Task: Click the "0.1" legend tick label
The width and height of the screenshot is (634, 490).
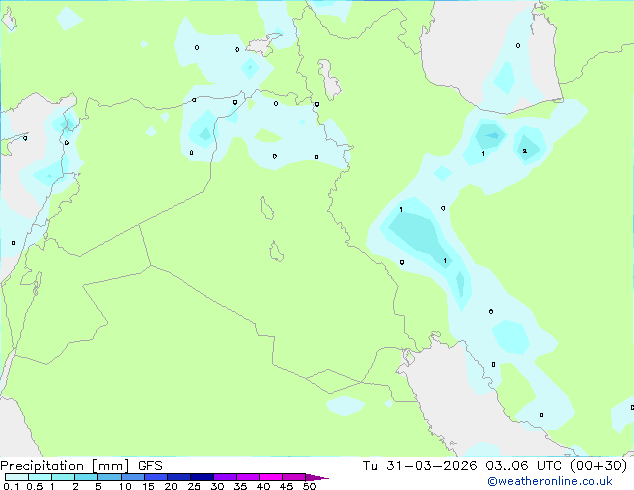Action: (x=11, y=486)
